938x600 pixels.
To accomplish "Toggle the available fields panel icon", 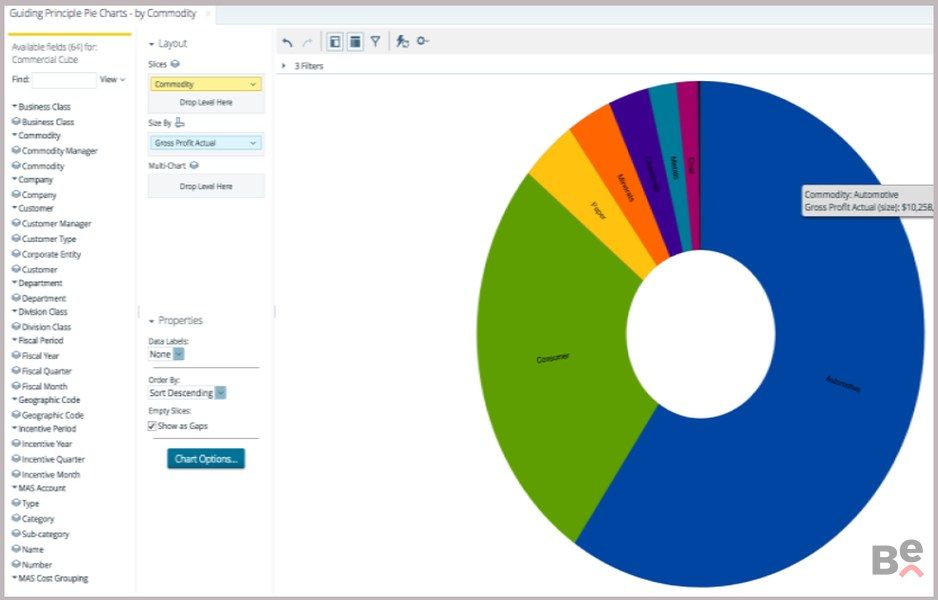I will coord(335,41).
